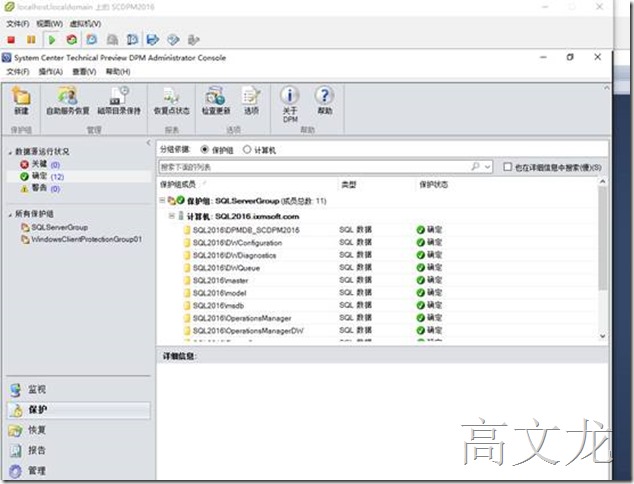This screenshot has width=634, height=484.
Task: Click the blue arrow send icon in VM toolbar
Action: coord(153,40)
